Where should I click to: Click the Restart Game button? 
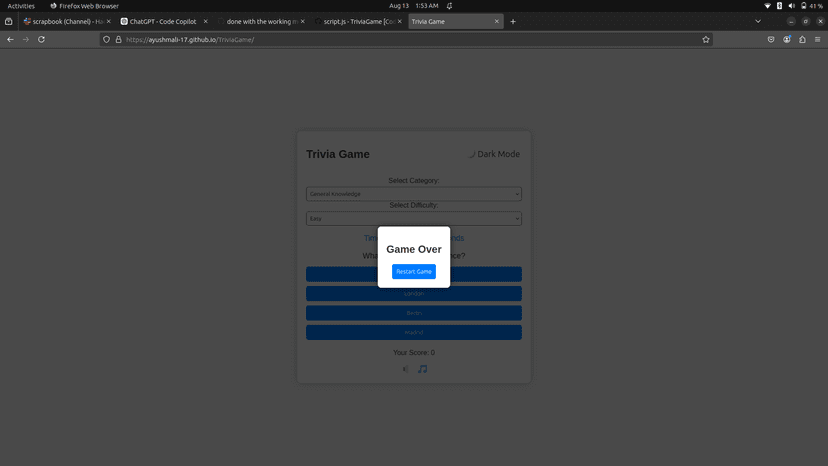(x=413, y=272)
